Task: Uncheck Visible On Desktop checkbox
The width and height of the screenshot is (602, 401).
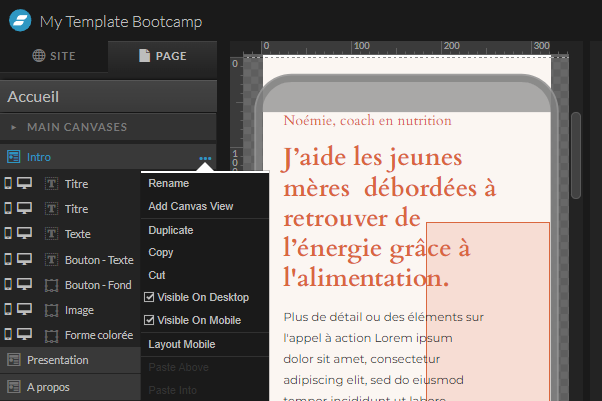Action: (x=149, y=297)
